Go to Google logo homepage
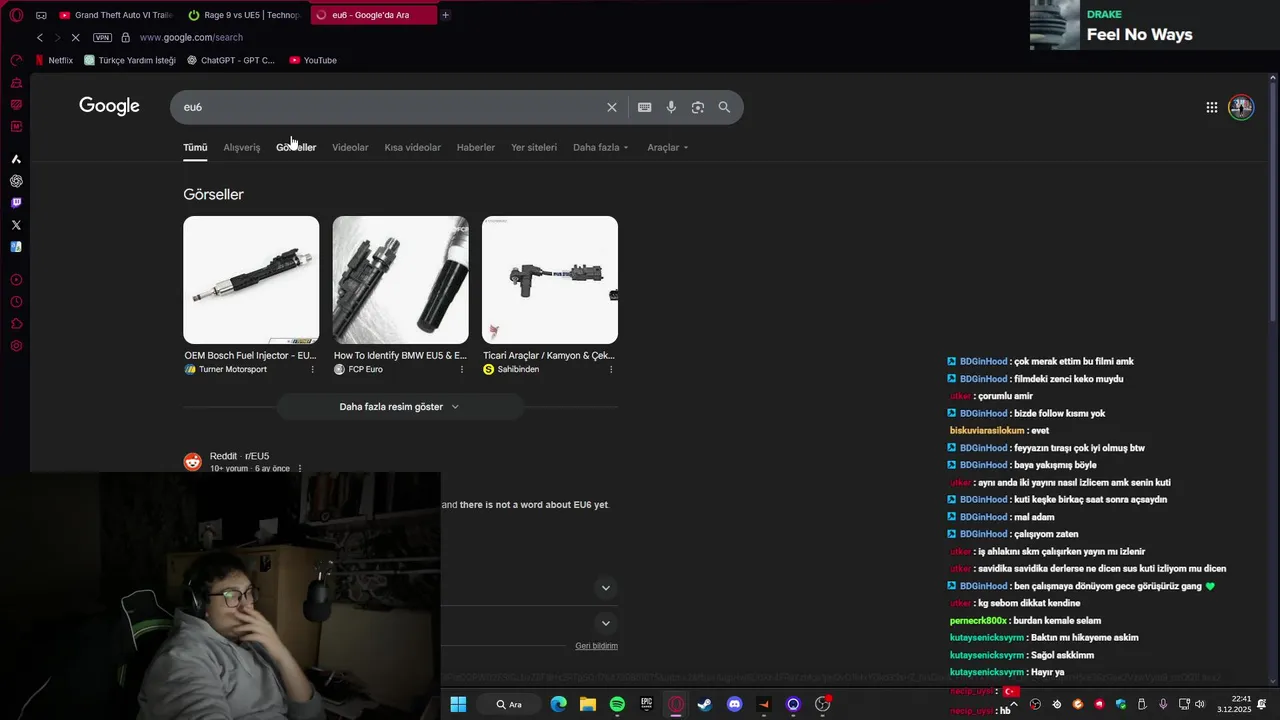The height and width of the screenshot is (720, 1280). point(109,106)
